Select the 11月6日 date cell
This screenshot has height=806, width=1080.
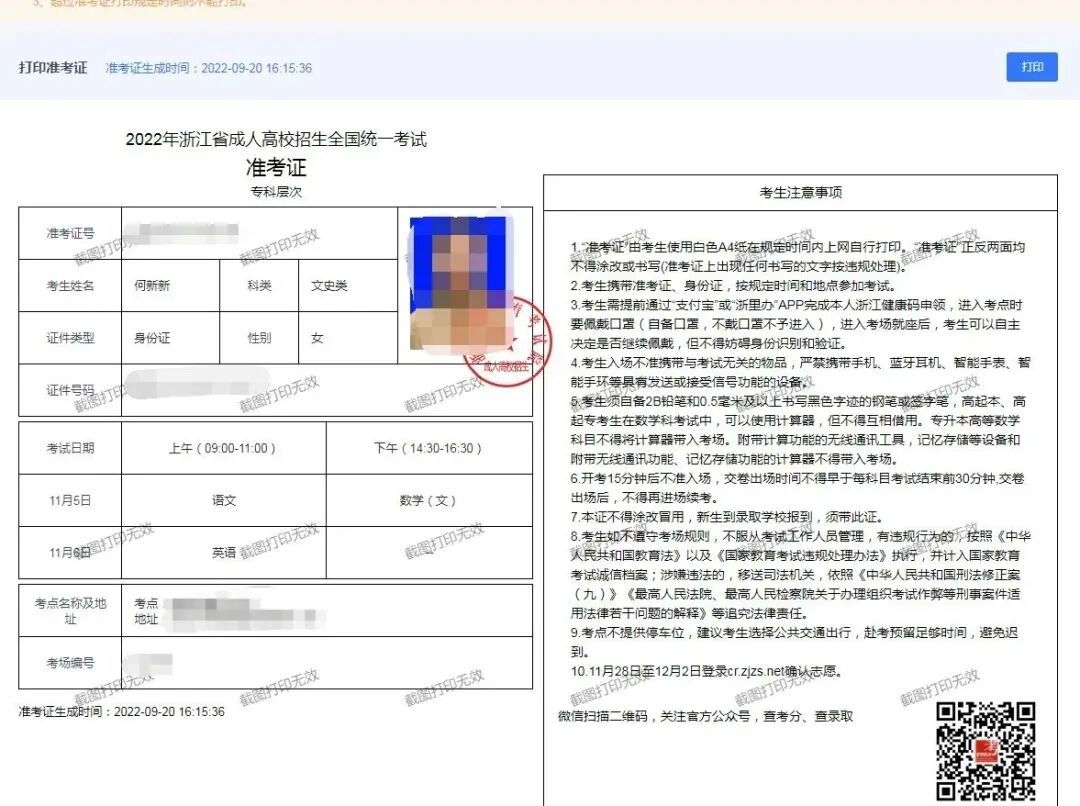(70, 552)
